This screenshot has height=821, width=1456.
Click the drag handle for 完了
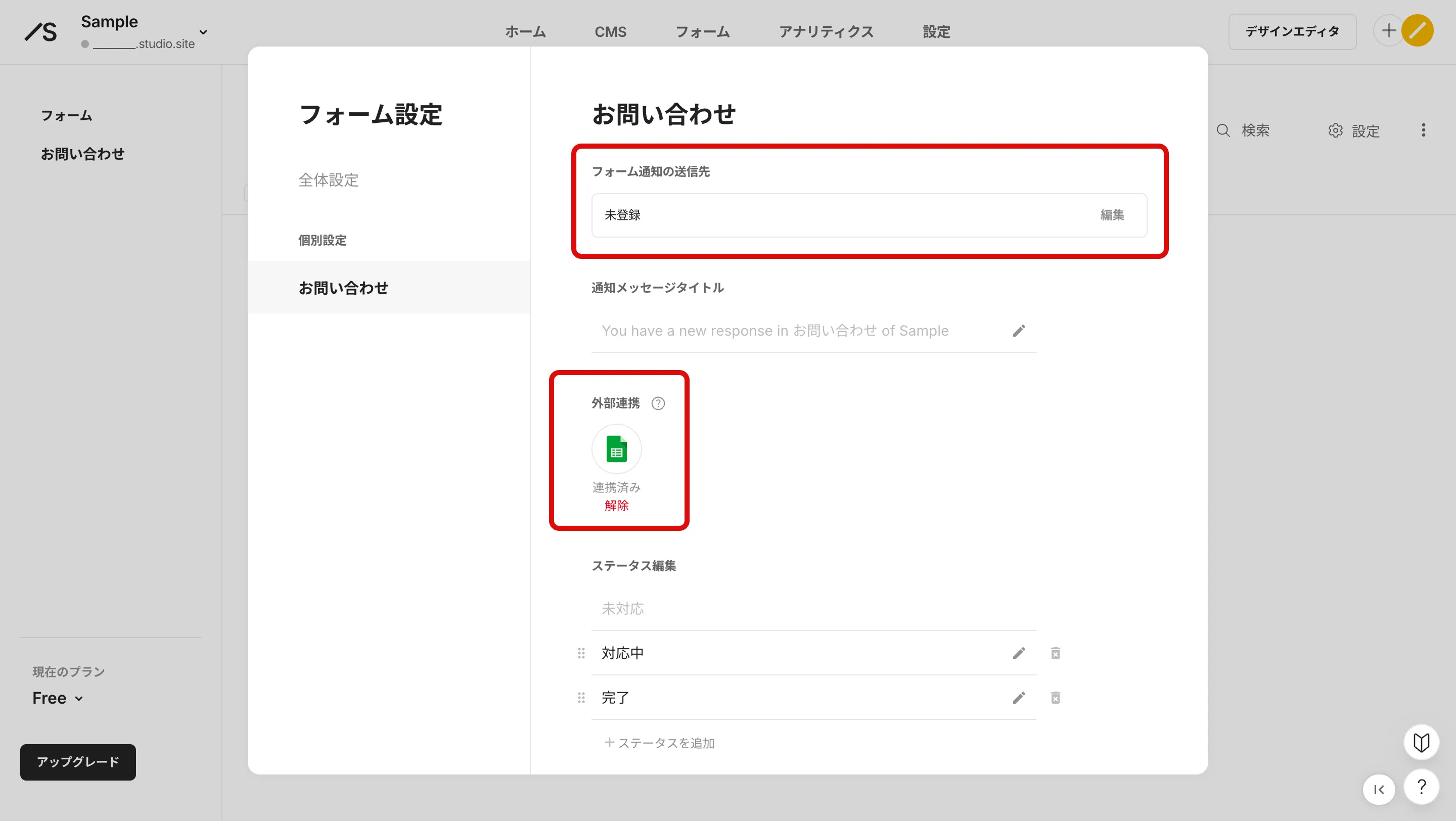coord(580,698)
